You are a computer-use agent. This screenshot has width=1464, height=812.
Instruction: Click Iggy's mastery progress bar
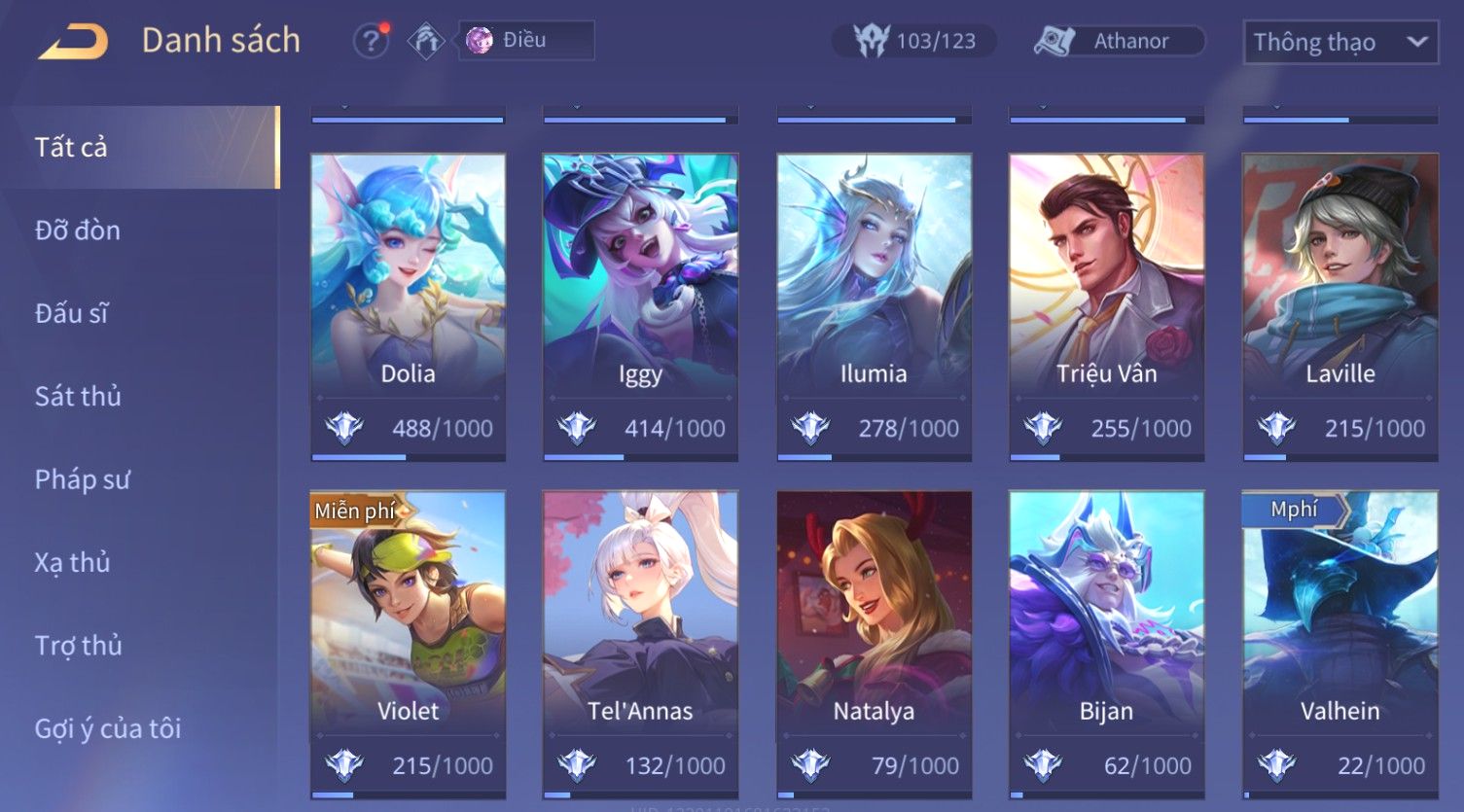click(640, 457)
